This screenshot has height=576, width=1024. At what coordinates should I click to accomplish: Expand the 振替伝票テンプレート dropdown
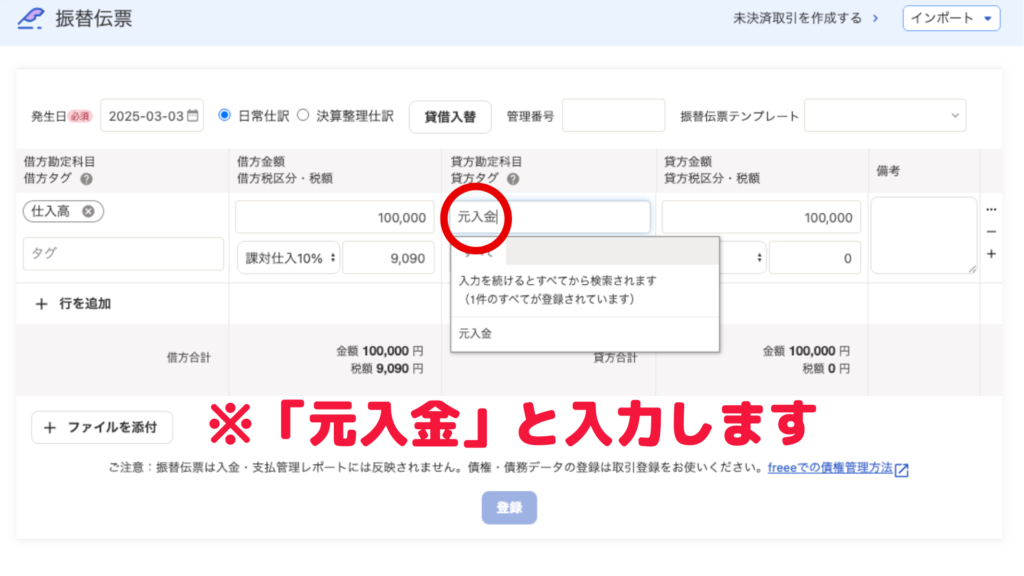pos(885,116)
